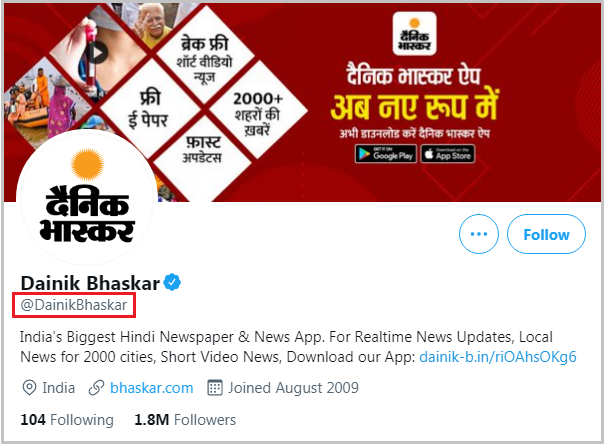The height and width of the screenshot is (444, 605).
Task: Click the location pin icon
Action: tap(29, 388)
